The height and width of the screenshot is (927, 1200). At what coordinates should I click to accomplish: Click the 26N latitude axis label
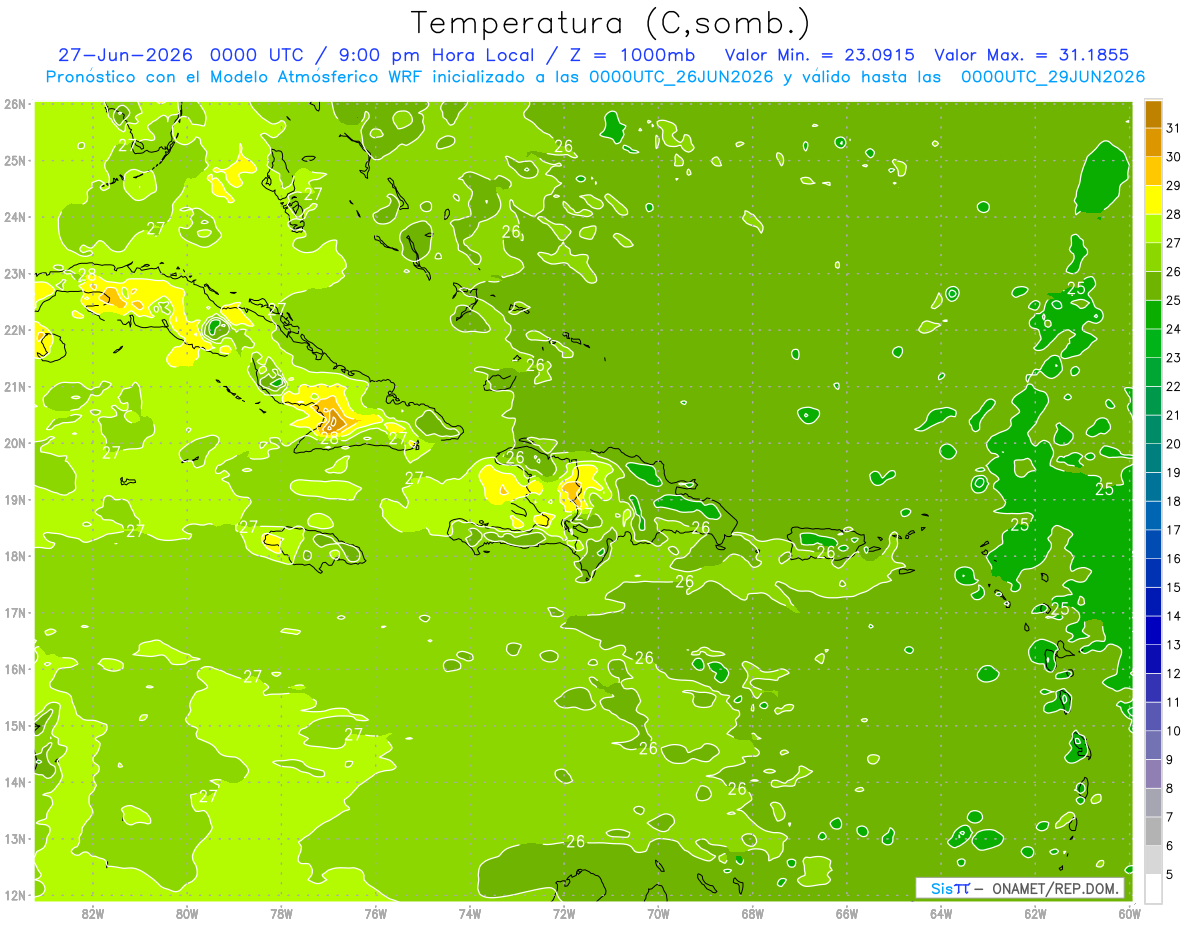pos(14,104)
